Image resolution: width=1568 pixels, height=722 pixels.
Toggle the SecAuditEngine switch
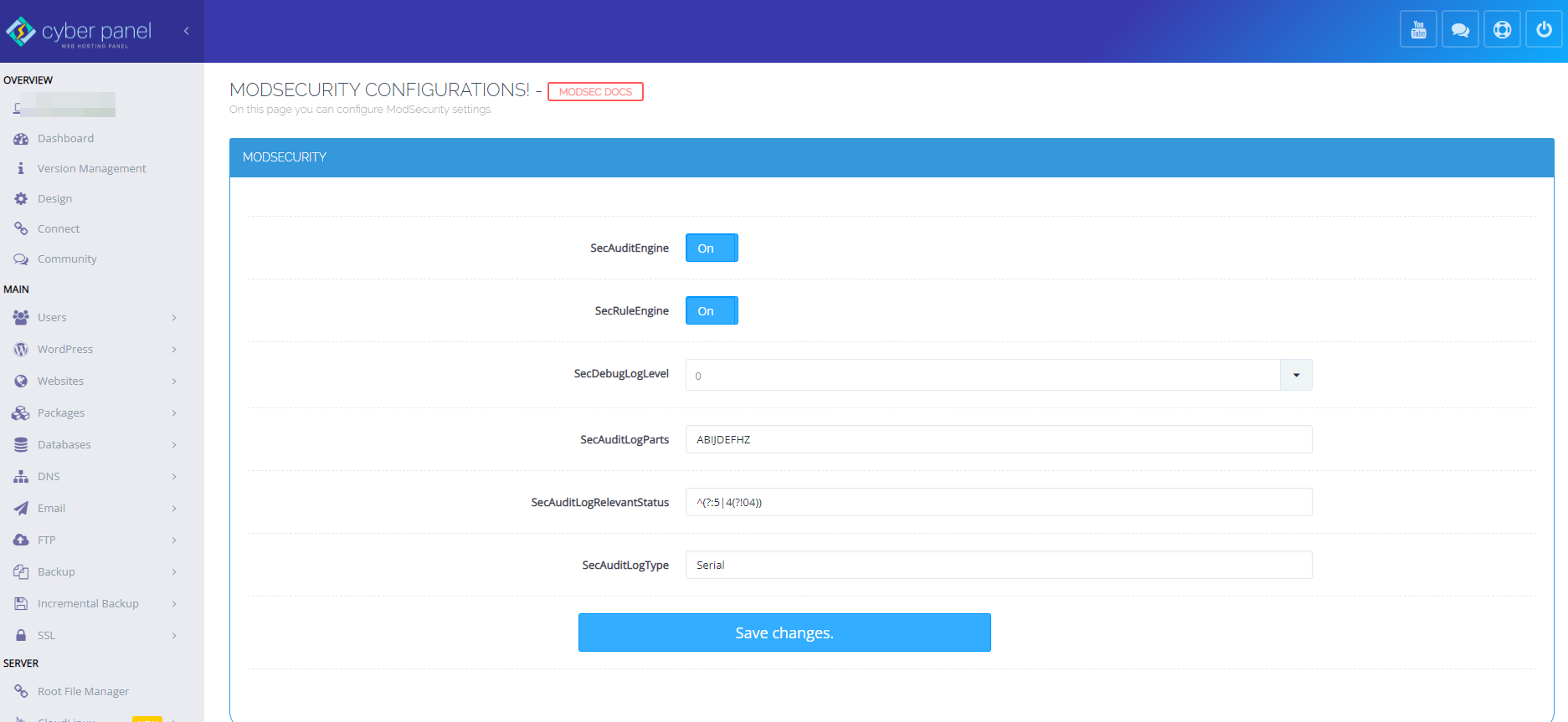712,248
